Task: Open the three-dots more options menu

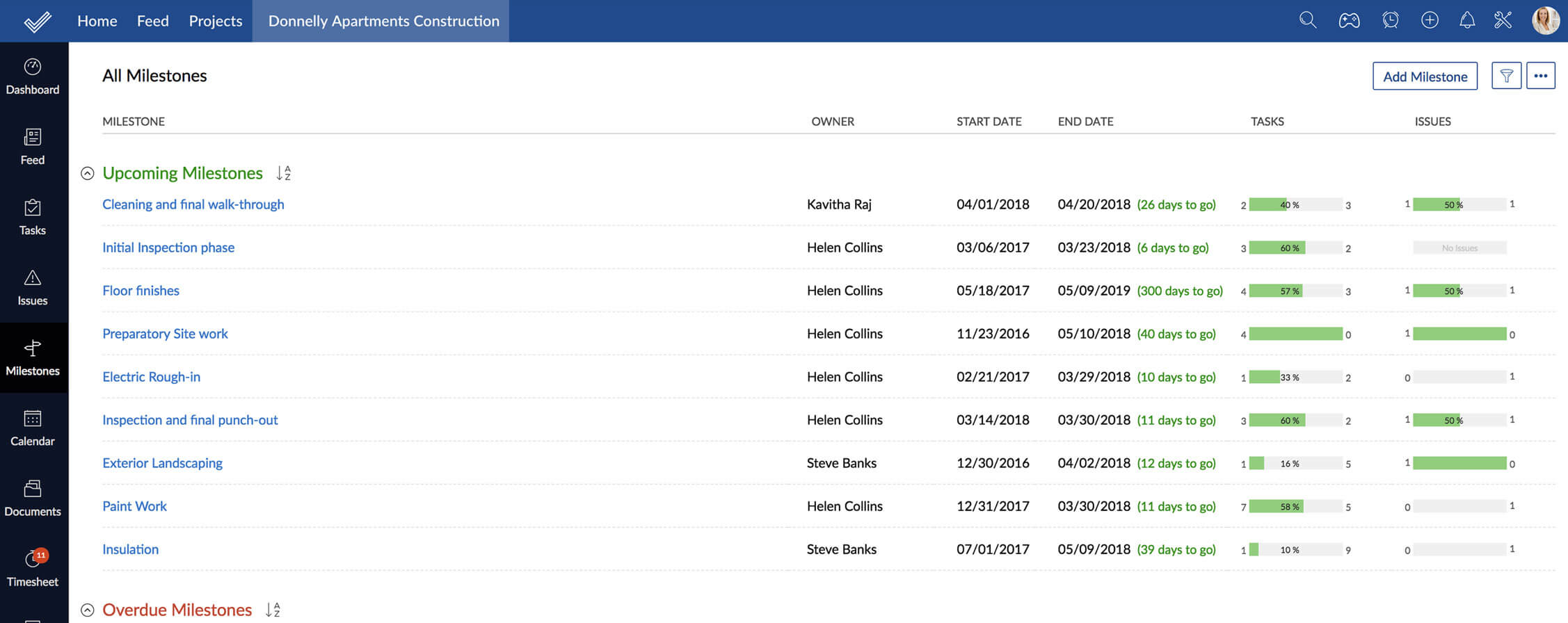Action: tap(1540, 76)
